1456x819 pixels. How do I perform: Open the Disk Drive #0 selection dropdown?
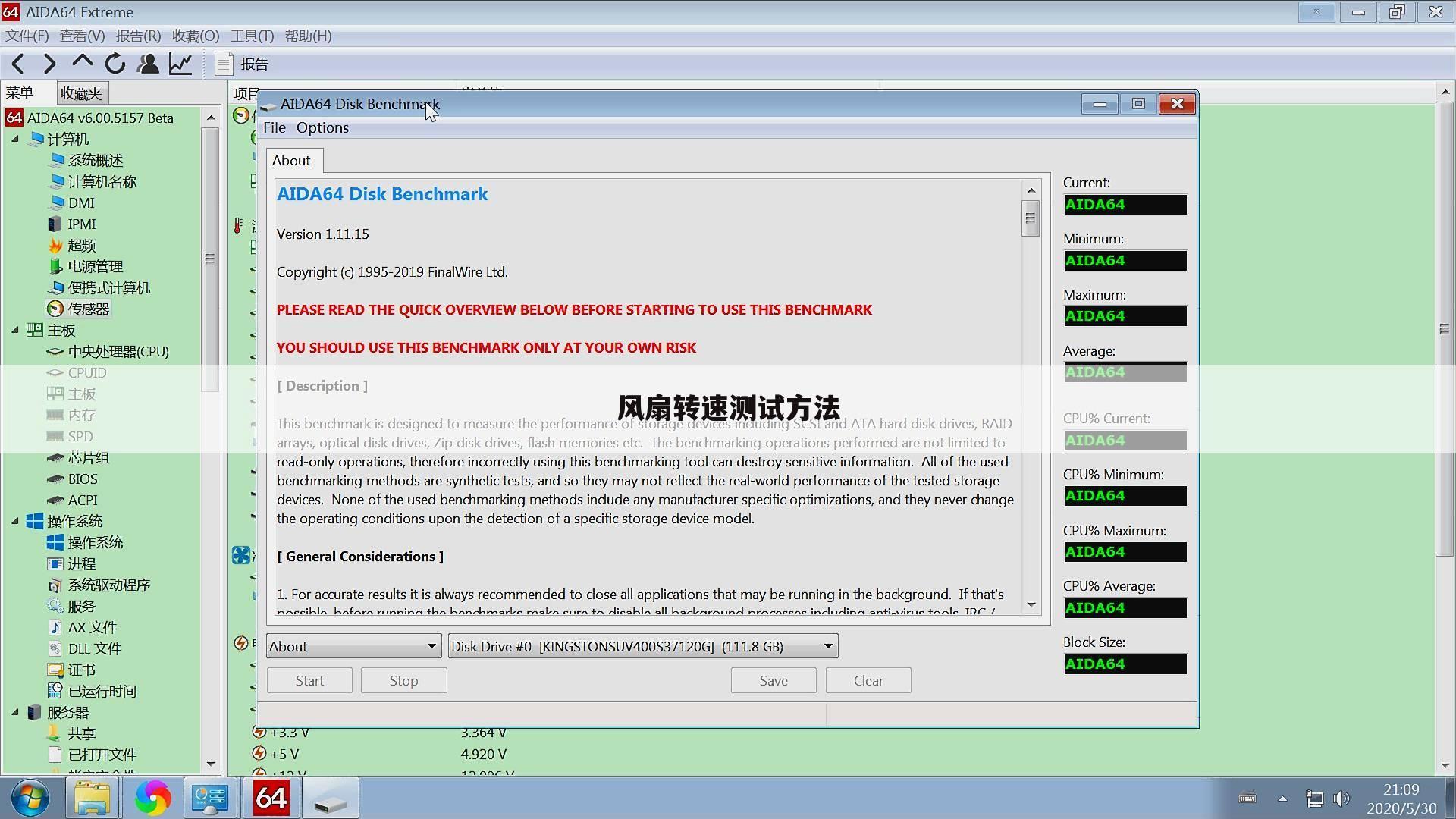point(643,646)
